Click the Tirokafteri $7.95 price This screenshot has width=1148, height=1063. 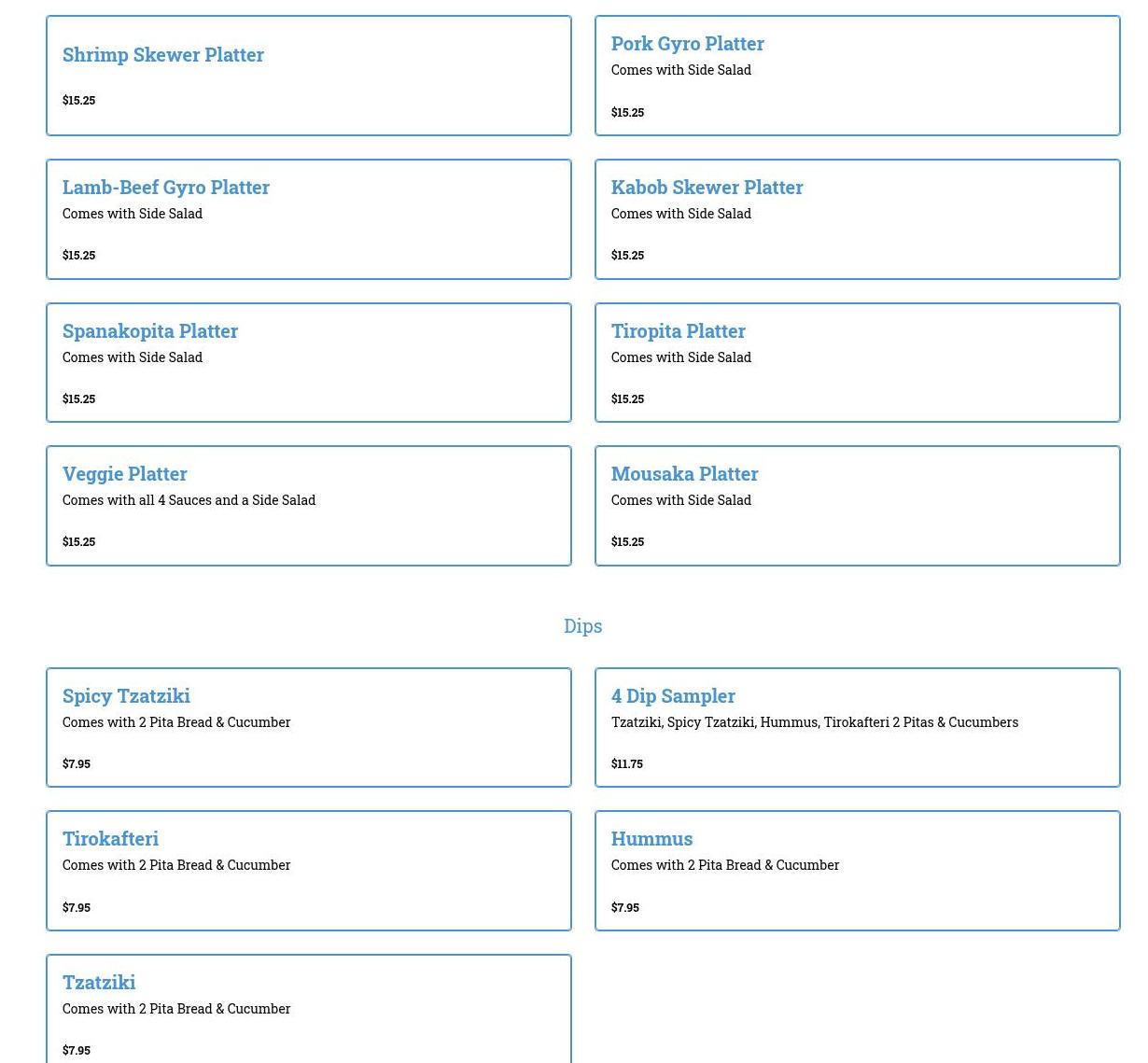pos(77,907)
